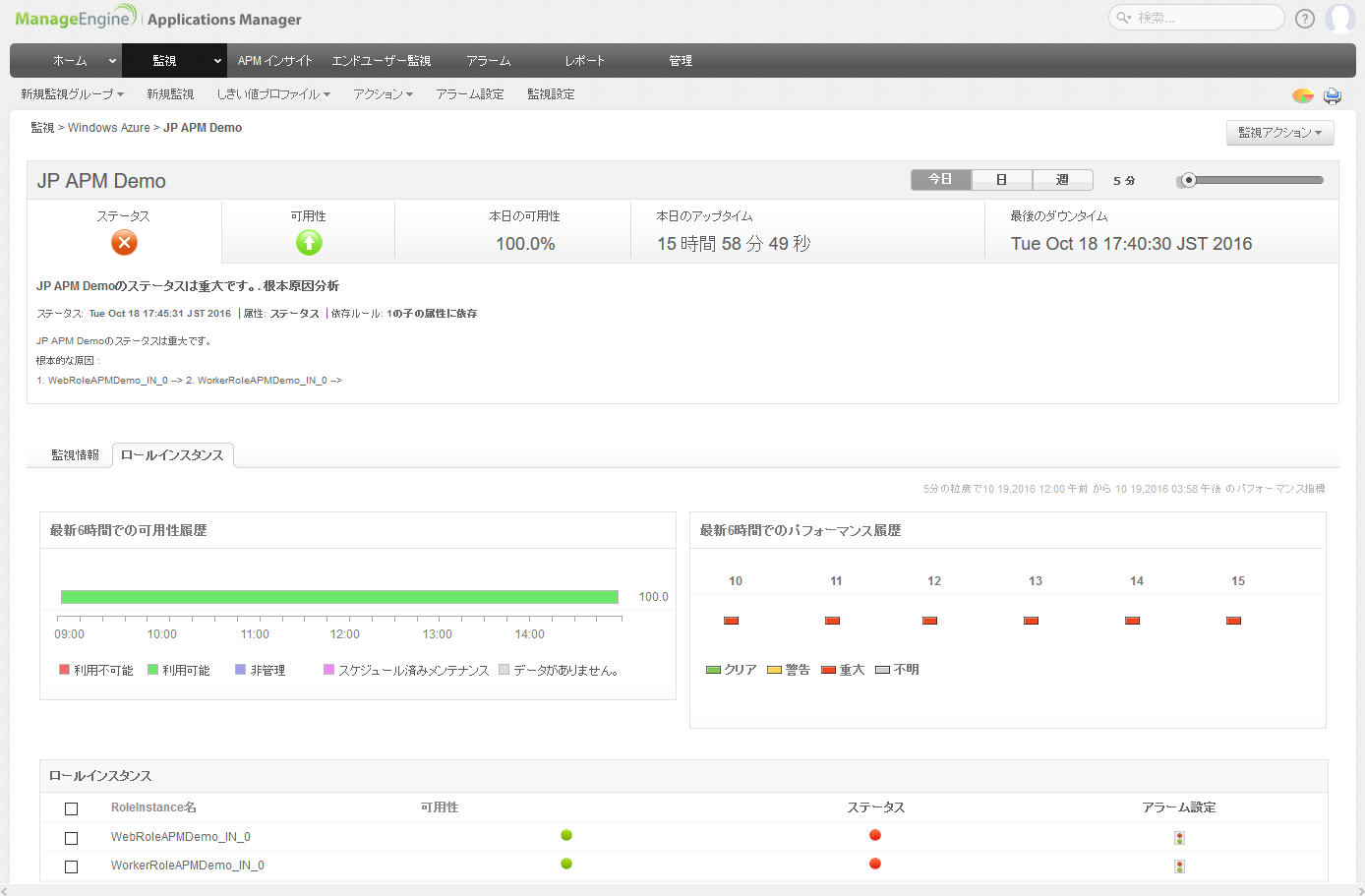Check the WorkerRoleAPMDemo_IN_0 row checkbox
The width and height of the screenshot is (1365, 896).
pos(71,866)
